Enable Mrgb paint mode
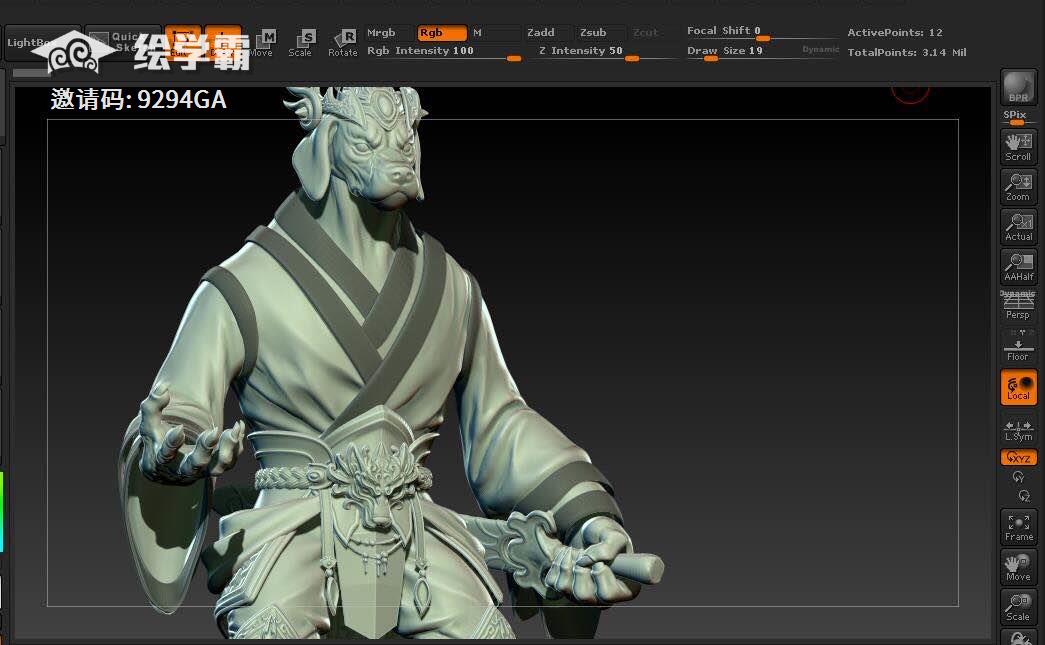This screenshot has width=1045, height=645. 389,33
